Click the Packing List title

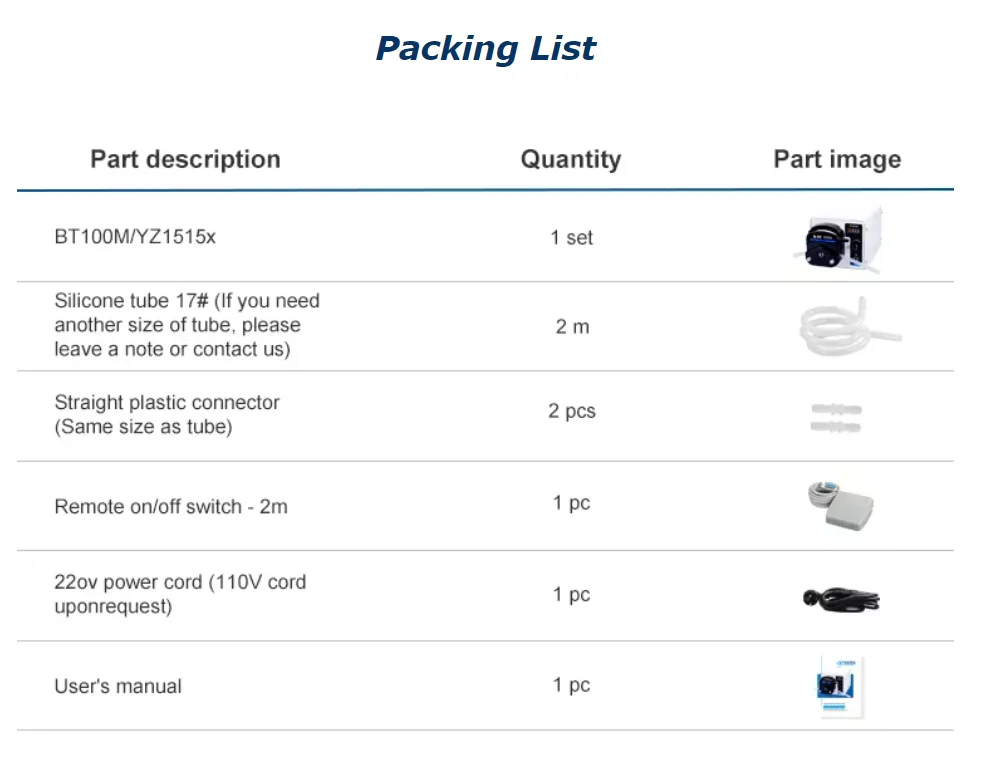coord(486,48)
